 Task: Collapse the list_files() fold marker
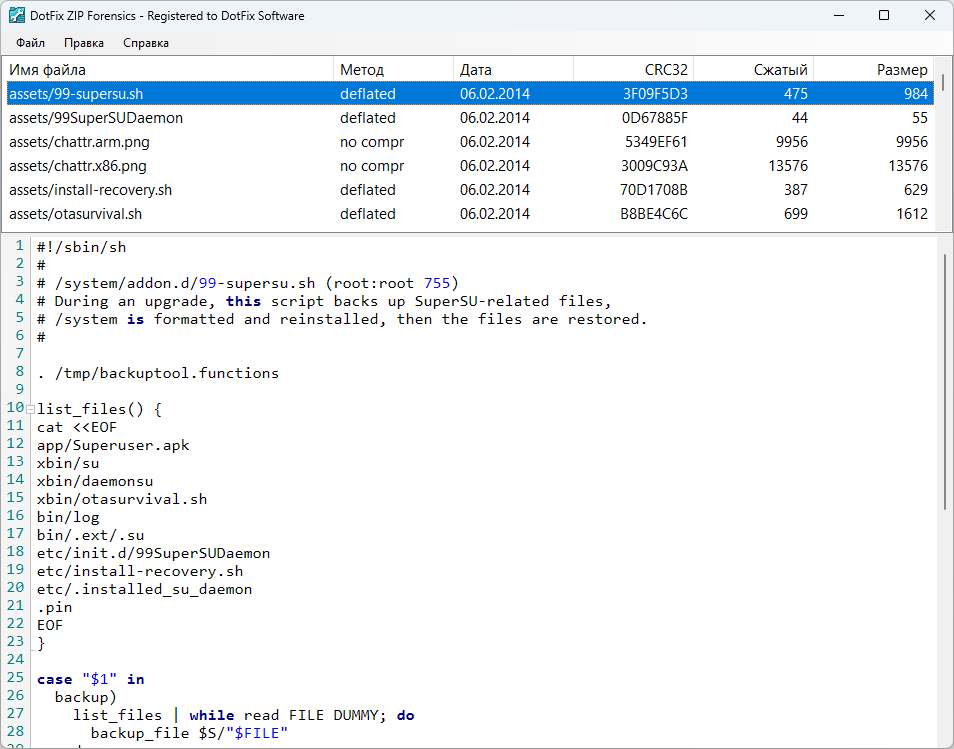click(x=30, y=409)
